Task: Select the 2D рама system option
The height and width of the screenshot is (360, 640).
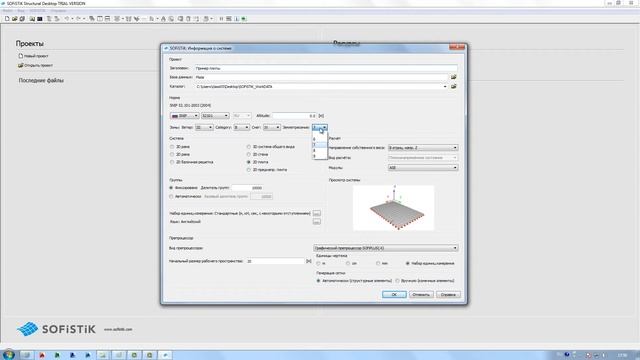Action: click(x=172, y=154)
